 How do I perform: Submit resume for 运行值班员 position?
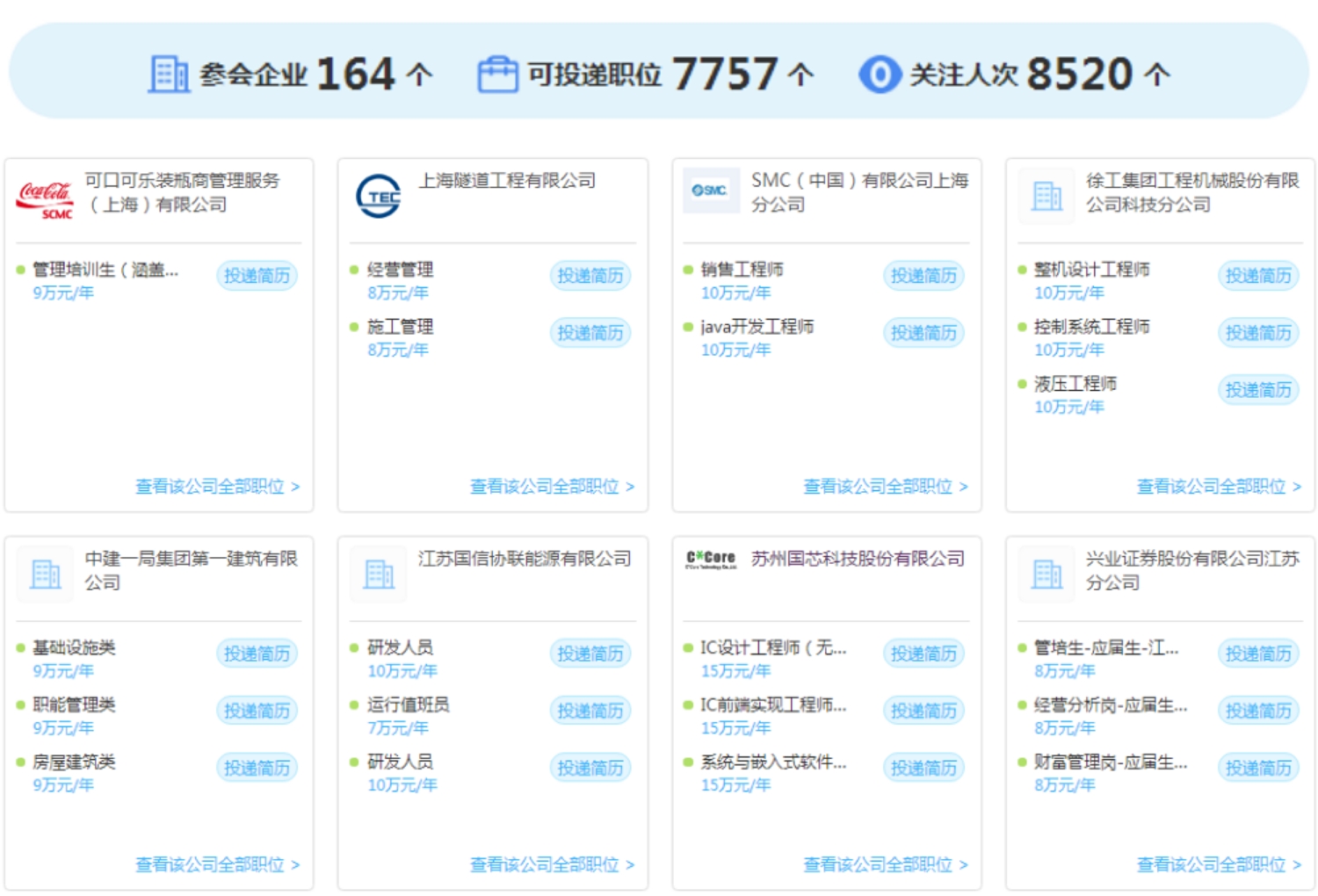click(590, 711)
